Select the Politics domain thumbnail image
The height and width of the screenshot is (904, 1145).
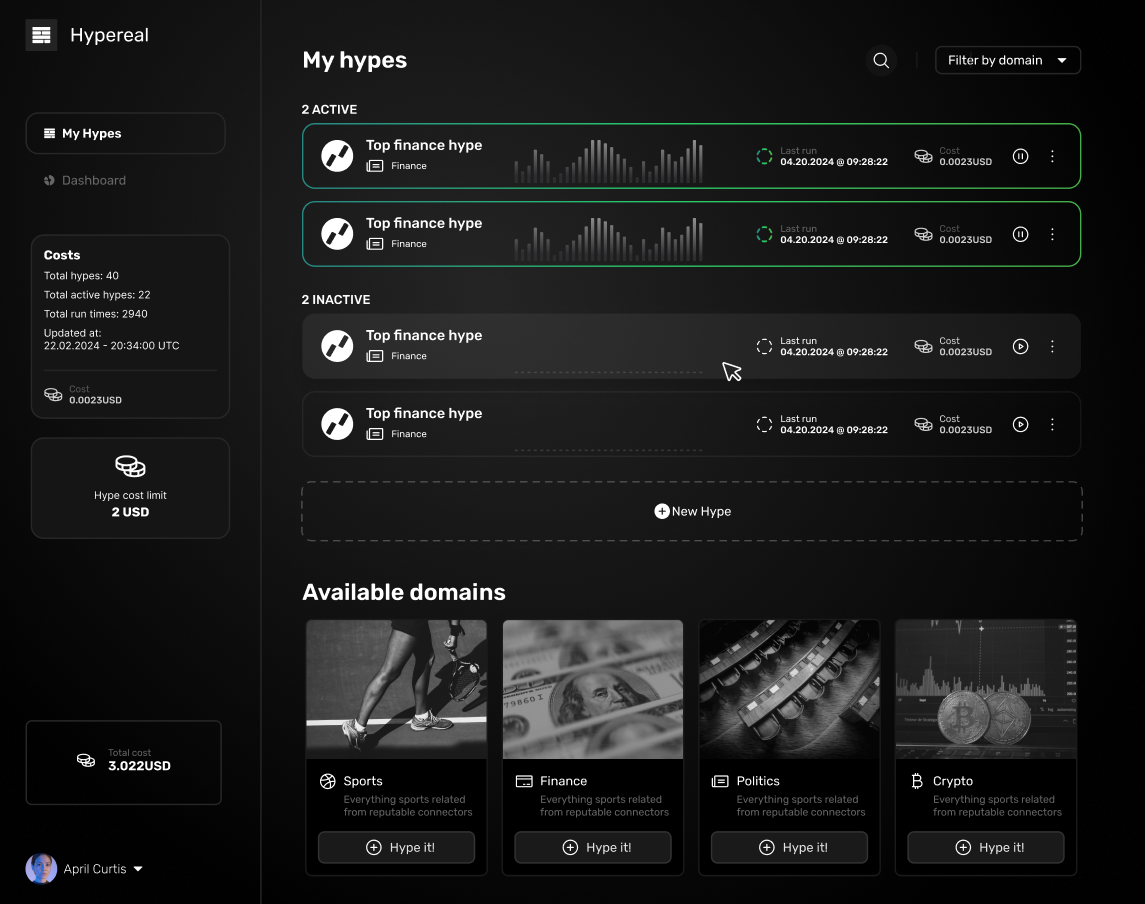tap(789, 689)
